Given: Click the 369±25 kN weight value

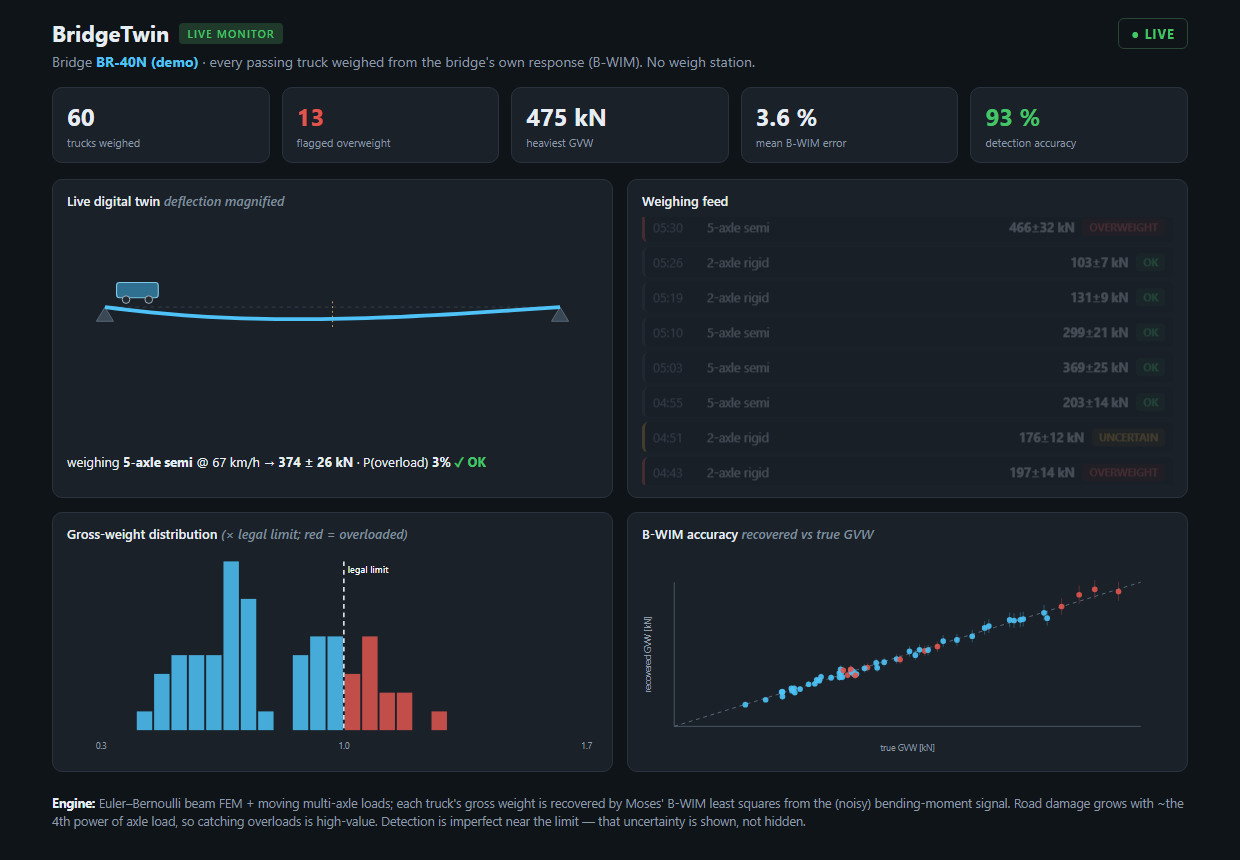Looking at the screenshot, I should pyautogui.click(x=1095, y=368).
